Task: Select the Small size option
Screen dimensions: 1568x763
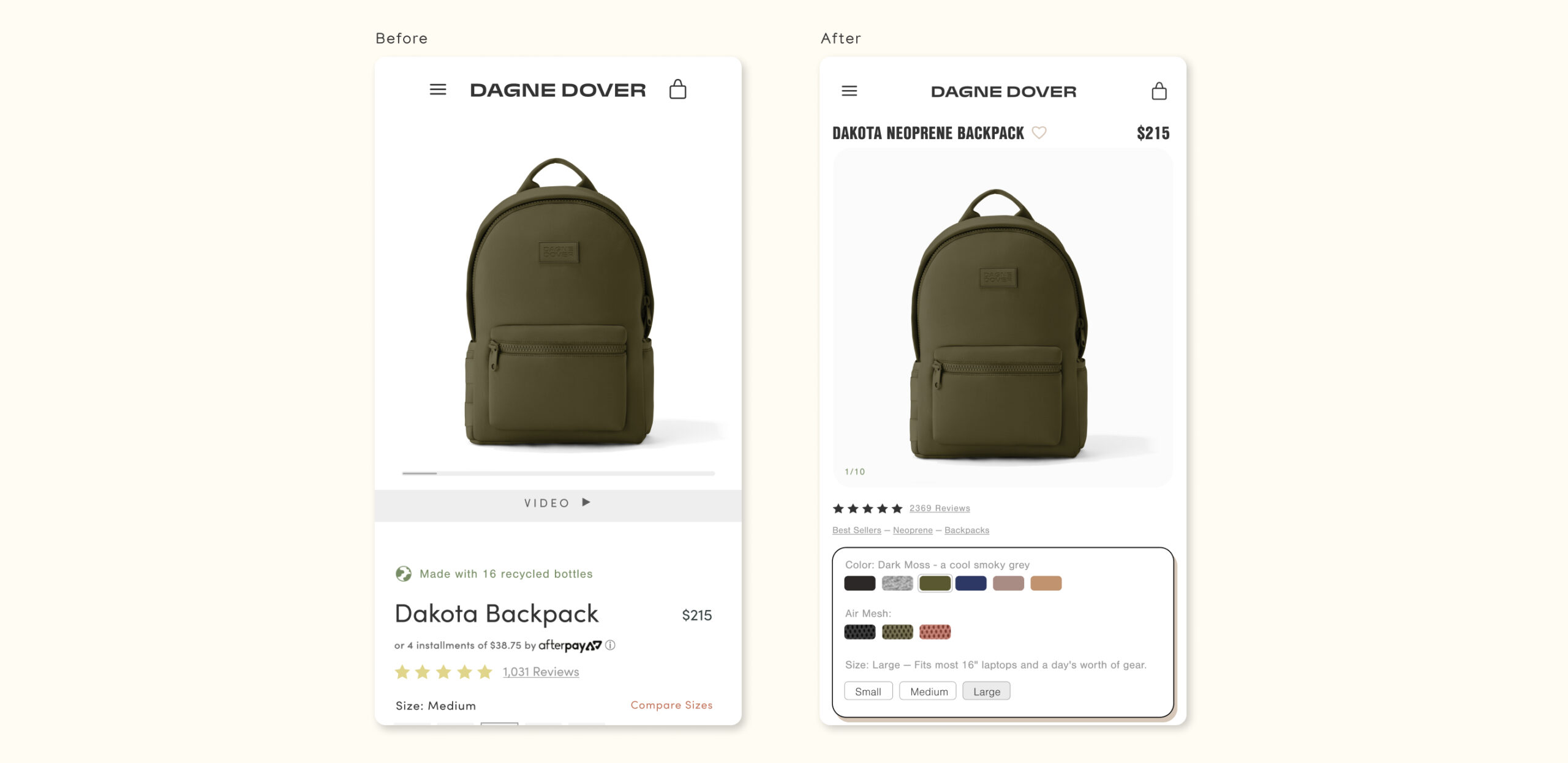Action: point(868,691)
